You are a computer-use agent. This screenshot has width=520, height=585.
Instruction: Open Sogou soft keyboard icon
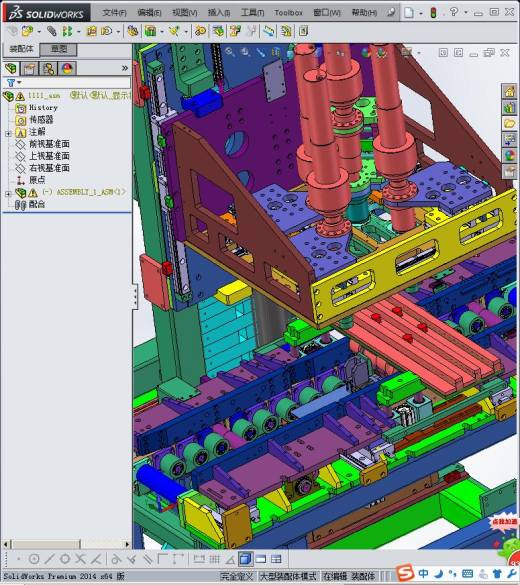[x=467, y=573]
